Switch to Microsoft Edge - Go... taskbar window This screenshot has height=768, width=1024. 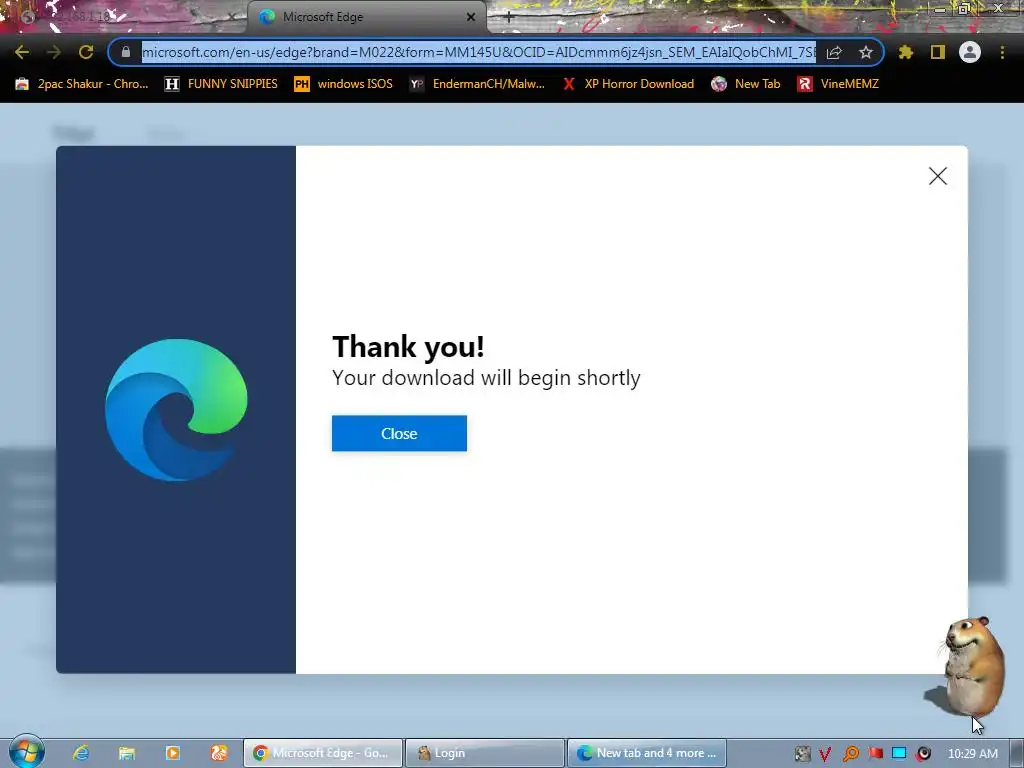323,753
